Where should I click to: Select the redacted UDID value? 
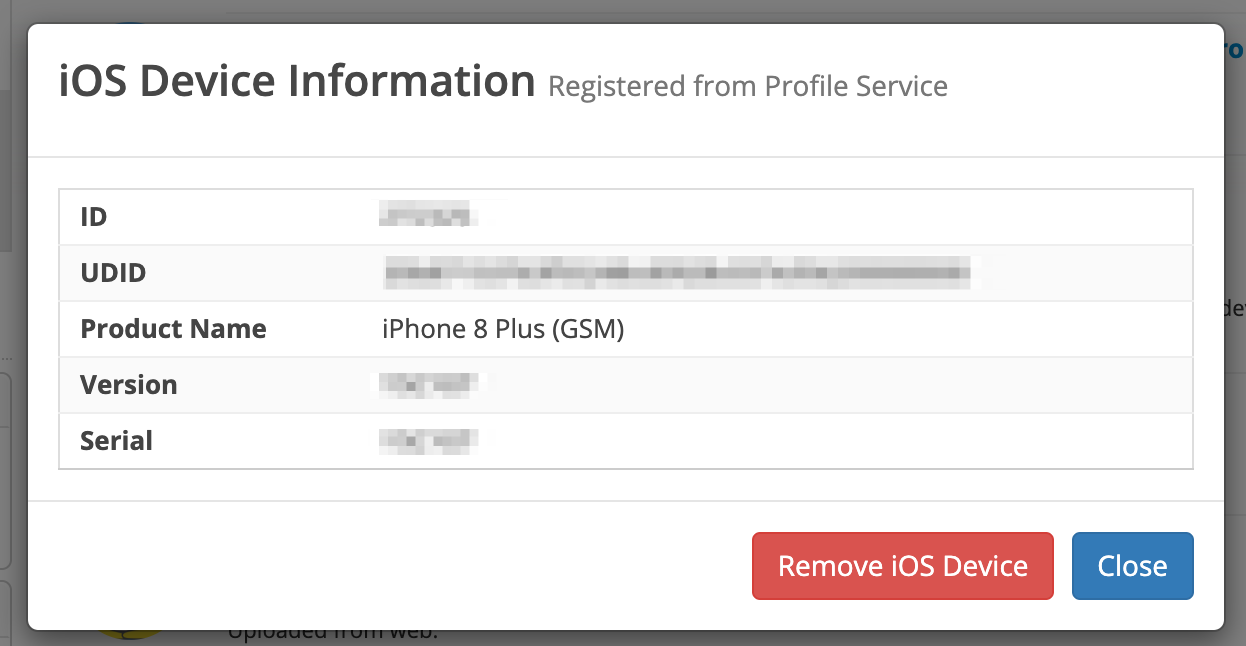coord(675,272)
